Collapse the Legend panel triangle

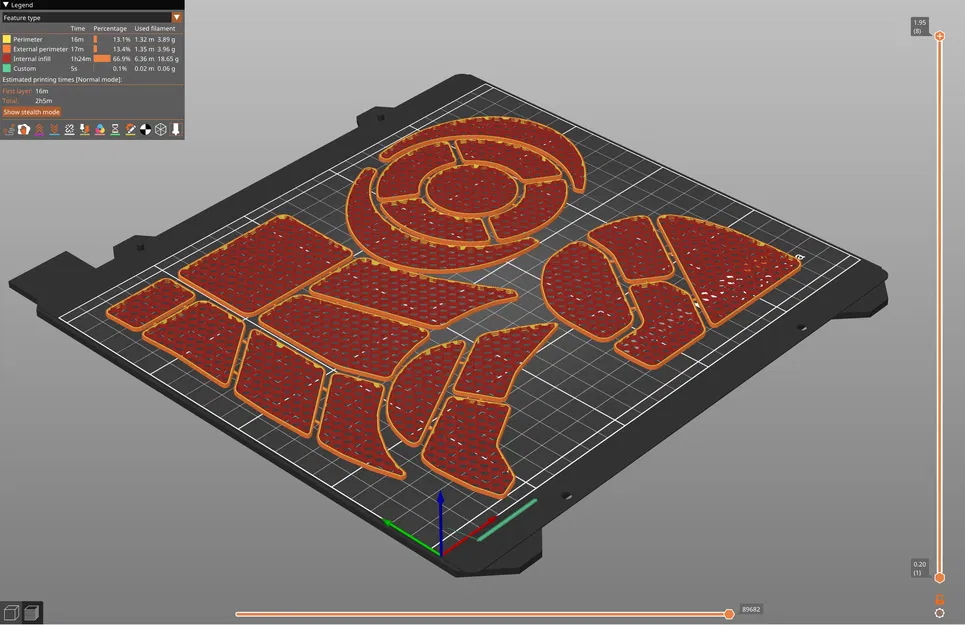click(x=6, y=5)
